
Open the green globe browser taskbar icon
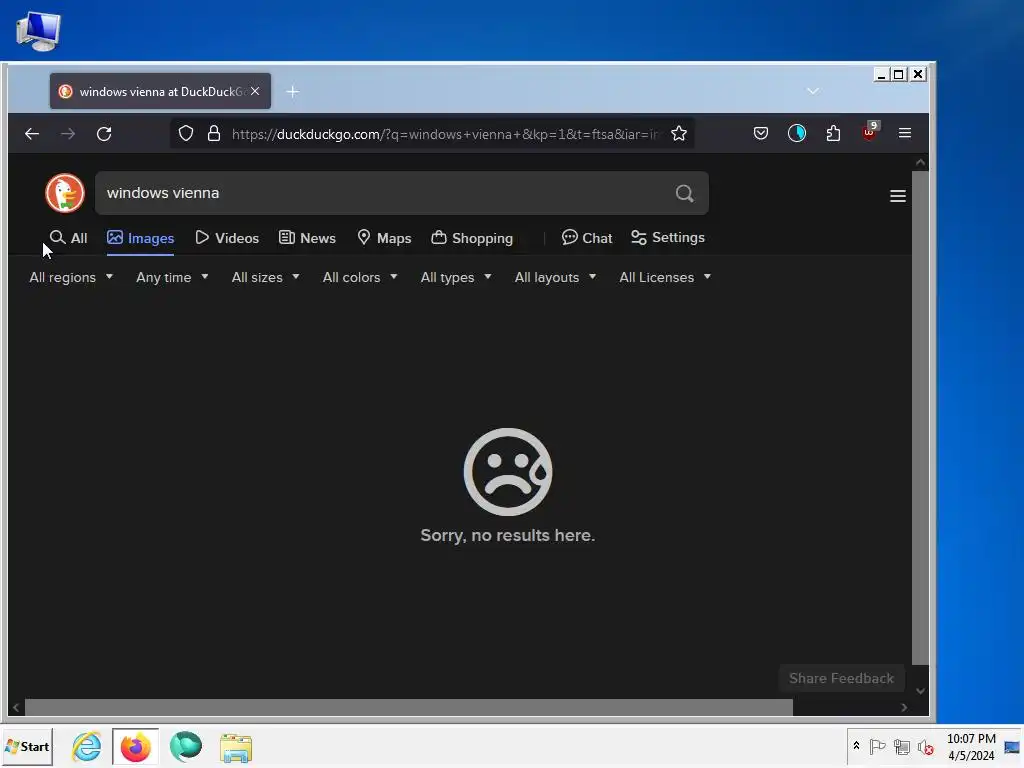(185, 746)
